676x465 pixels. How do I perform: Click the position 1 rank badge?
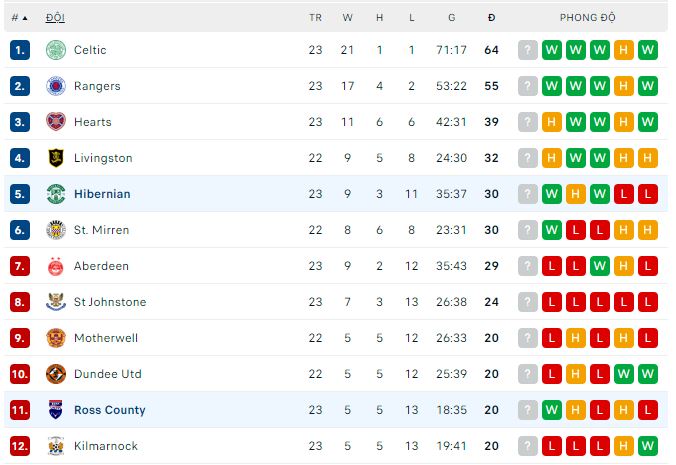pyautogui.click(x=20, y=50)
